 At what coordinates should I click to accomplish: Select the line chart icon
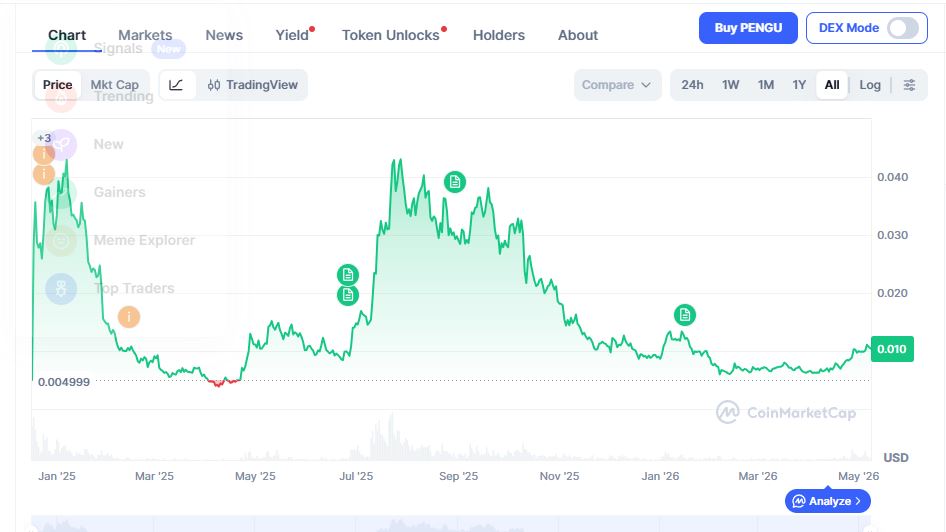pyautogui.click(x=176, y=85)
